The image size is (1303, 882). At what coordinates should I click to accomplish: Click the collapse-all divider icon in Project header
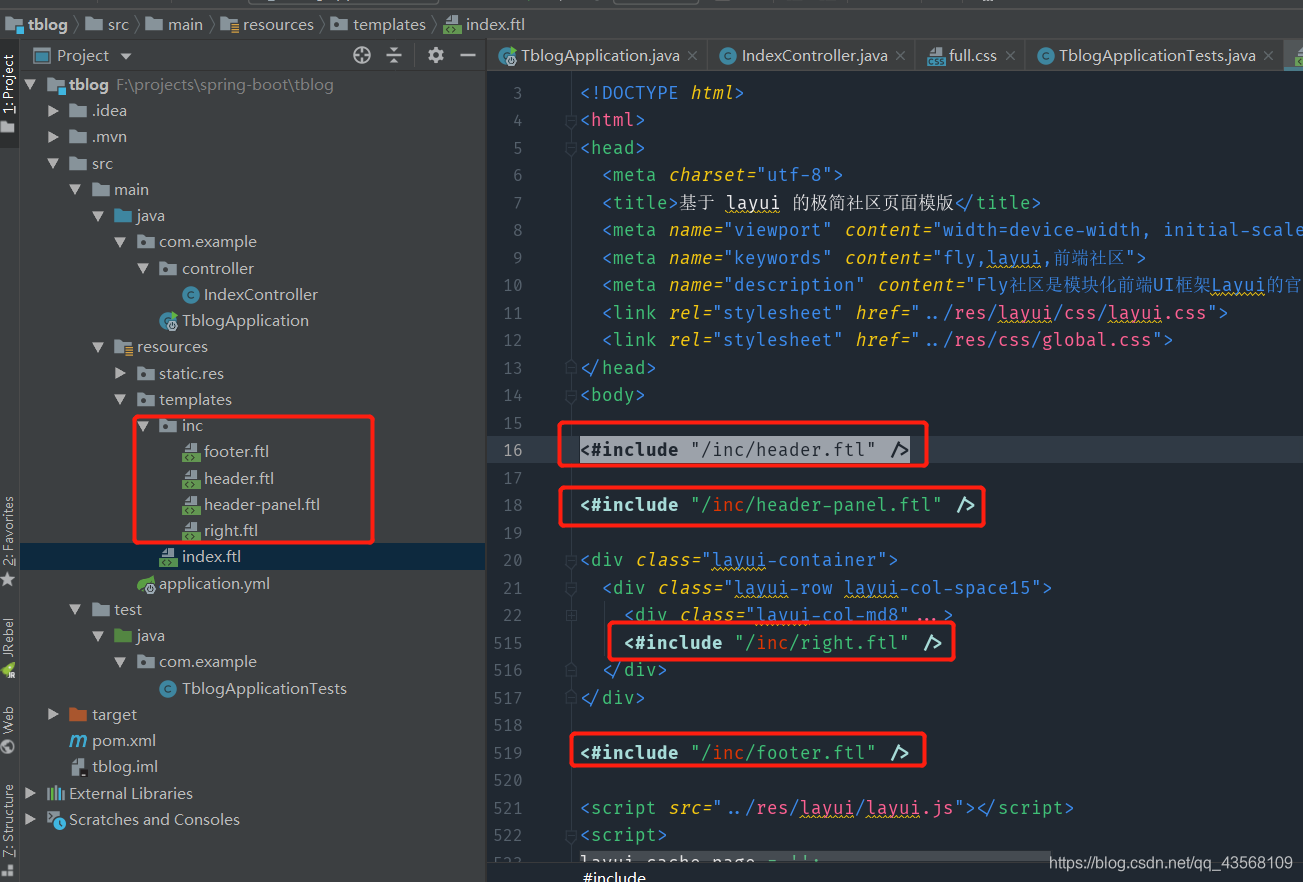[394, 55]
